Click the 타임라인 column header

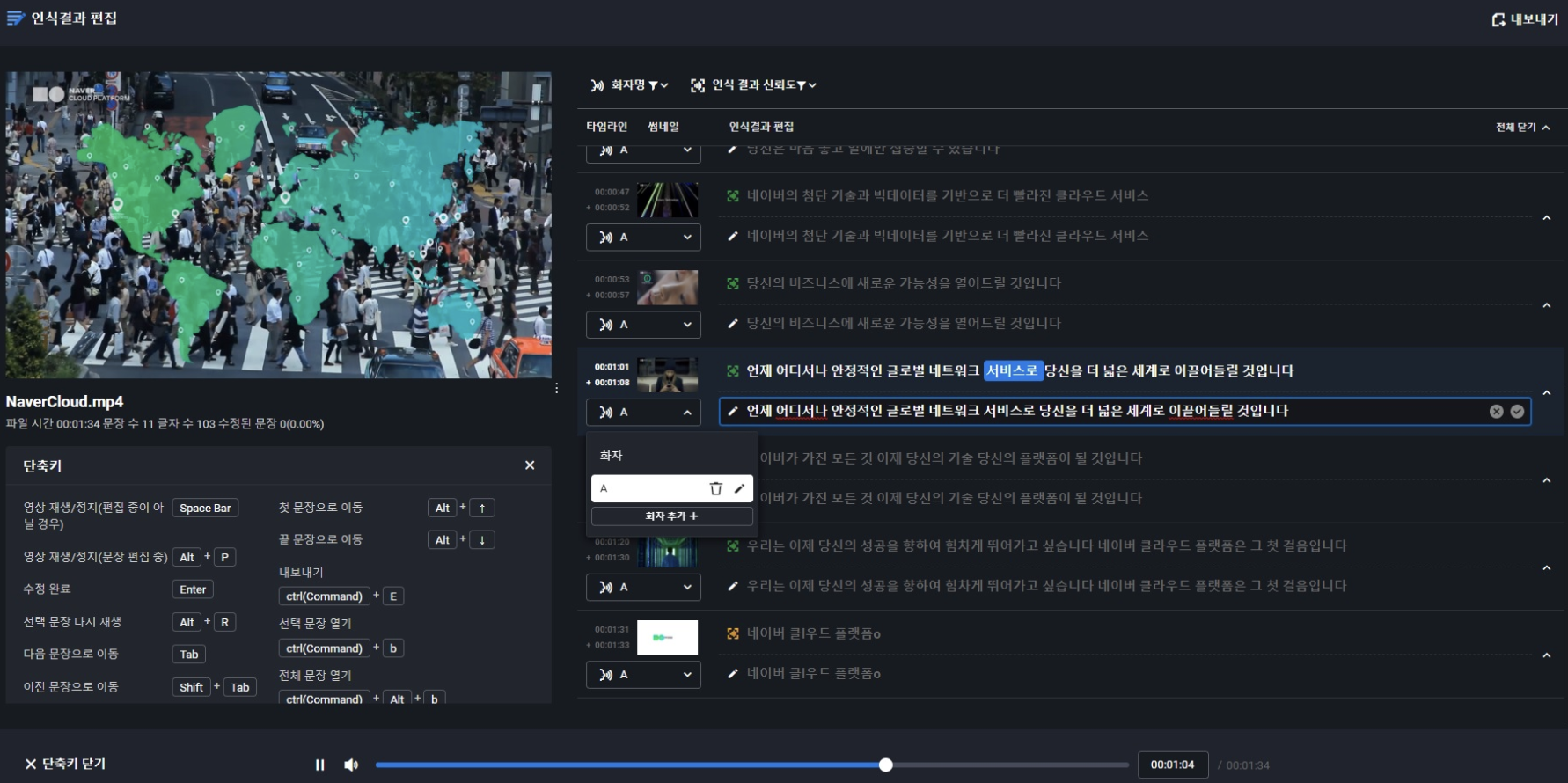607,127
